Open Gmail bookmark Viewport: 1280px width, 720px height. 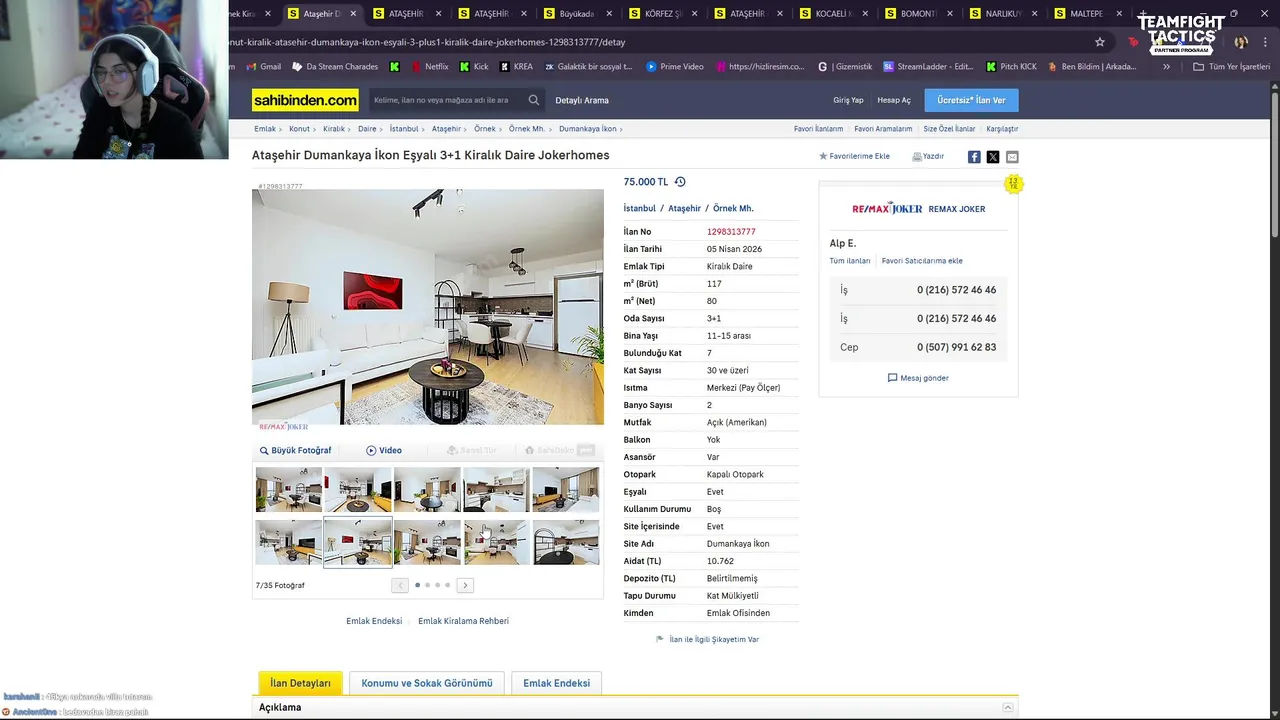click(264, 67)
